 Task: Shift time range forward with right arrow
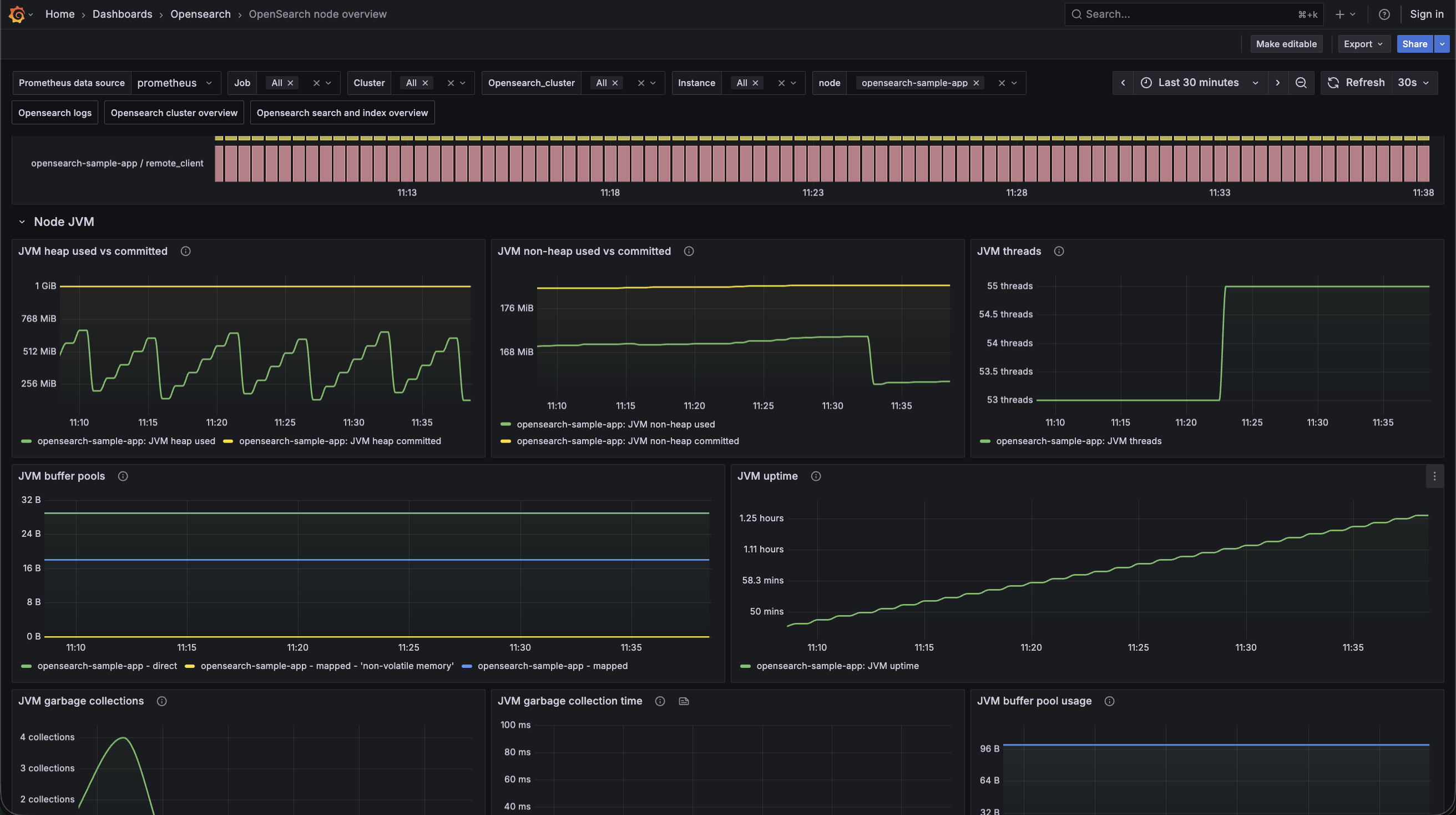[1277, 83]
